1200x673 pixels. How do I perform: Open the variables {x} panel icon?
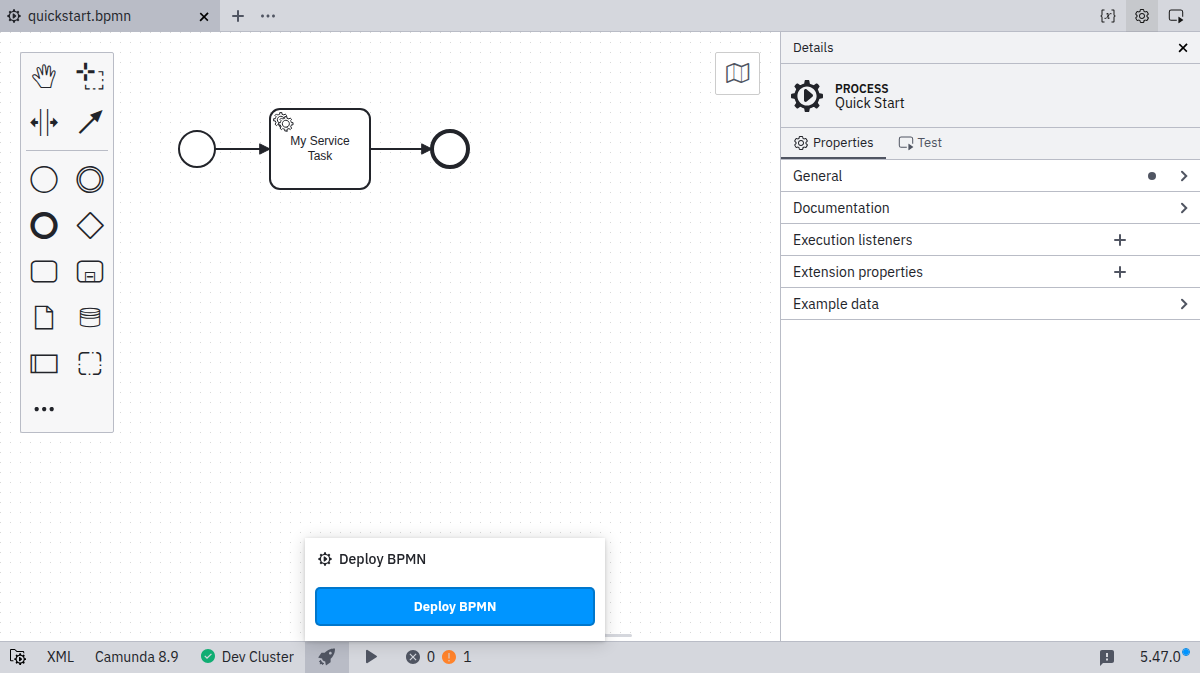[x=1107, y=16]
